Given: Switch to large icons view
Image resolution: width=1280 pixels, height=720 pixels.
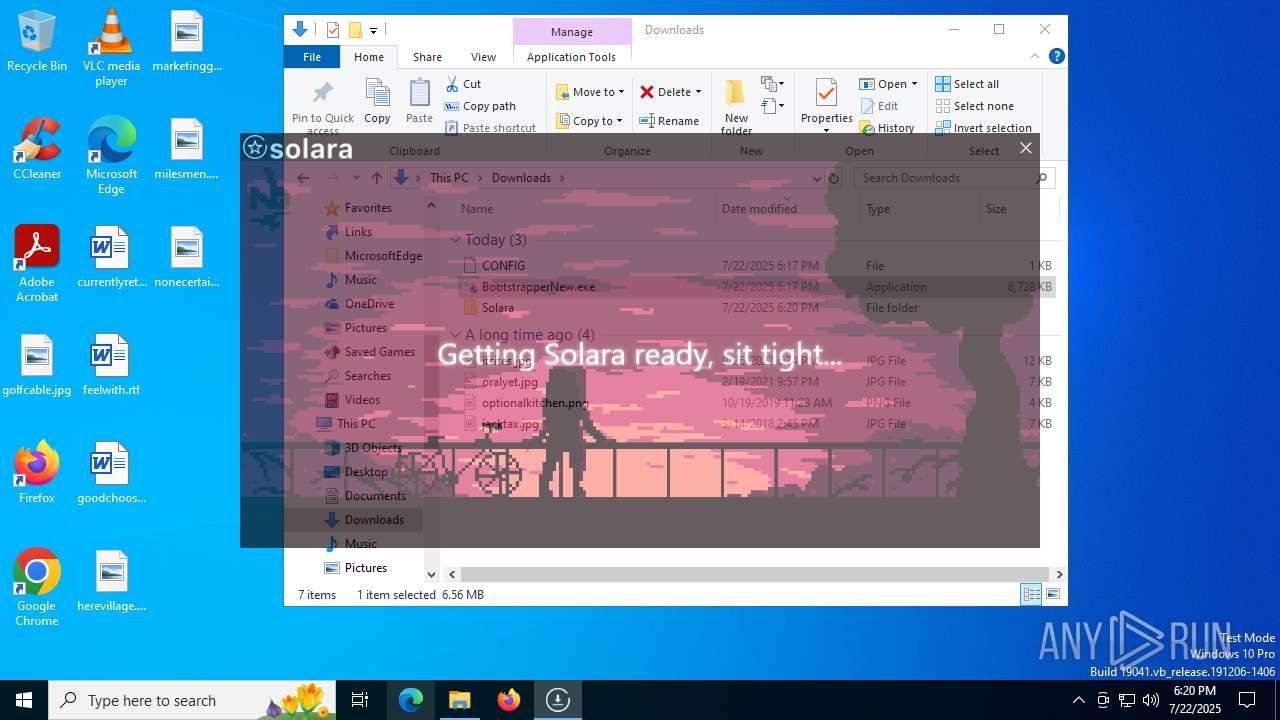Looking at the screenshot, I should (1052, 595).
